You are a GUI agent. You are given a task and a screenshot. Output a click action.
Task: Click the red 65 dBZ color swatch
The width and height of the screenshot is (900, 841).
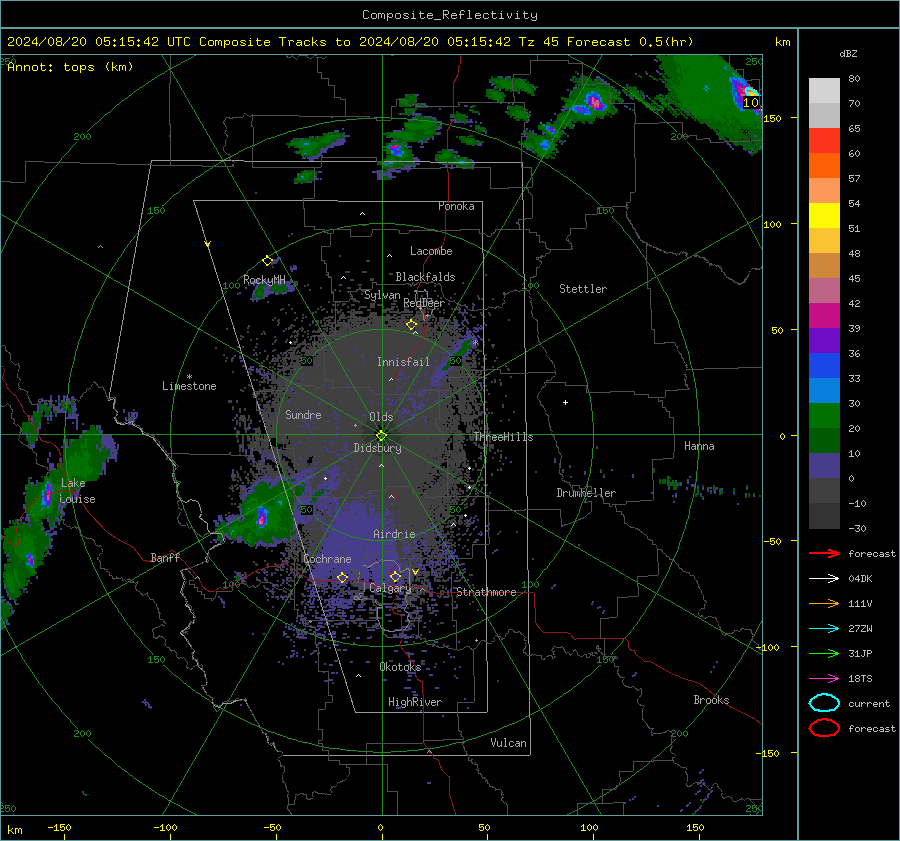pos(824,141)
